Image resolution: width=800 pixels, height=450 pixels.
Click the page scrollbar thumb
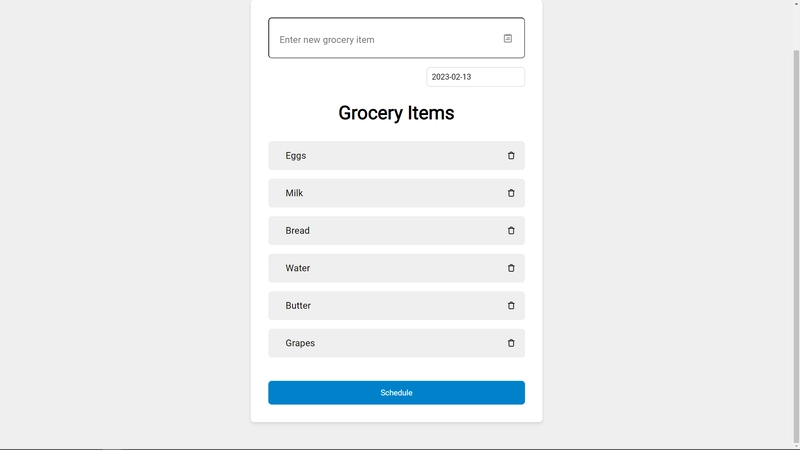pyautogui.click(x=796, y=245)
